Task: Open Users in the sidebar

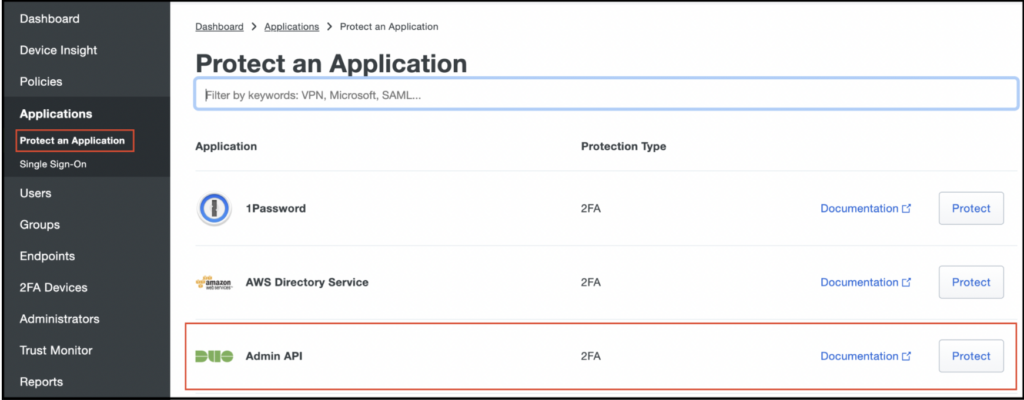Action: click(x=35, y=193)
